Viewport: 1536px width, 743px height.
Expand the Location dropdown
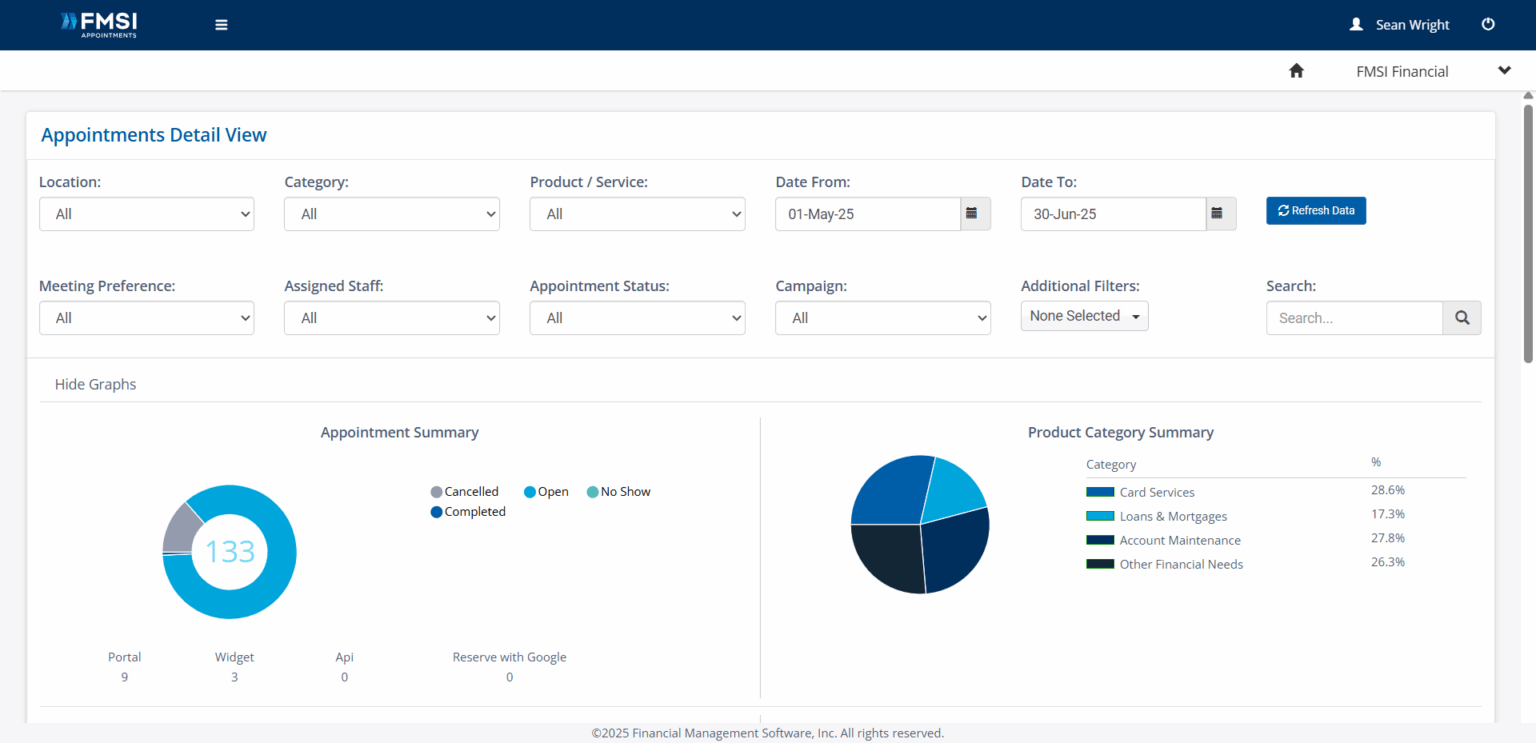(x=146, y=214)
